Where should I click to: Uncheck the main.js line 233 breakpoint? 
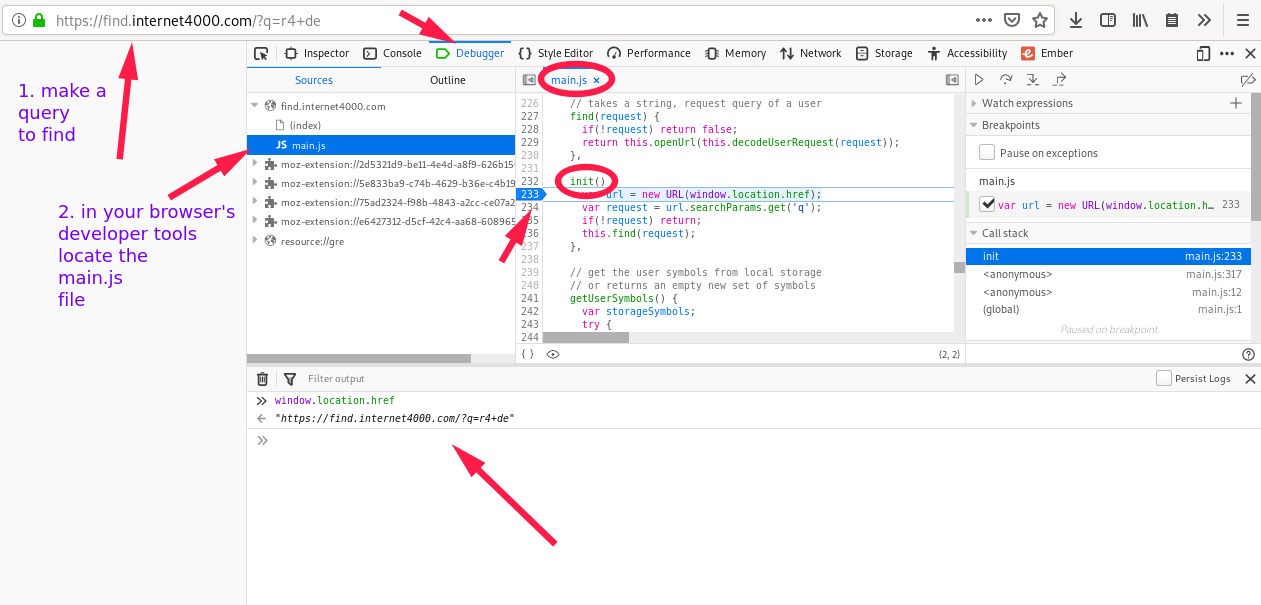pyautogui.click(x=987, y=204)
